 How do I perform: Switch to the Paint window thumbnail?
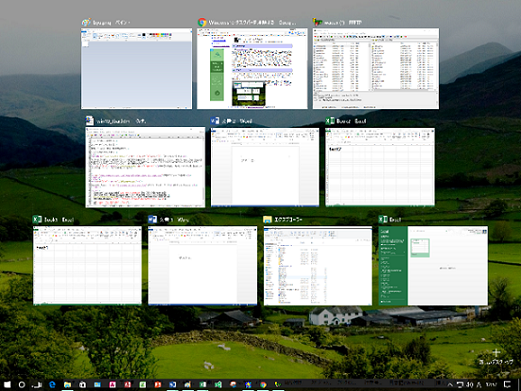click(136, 68)
